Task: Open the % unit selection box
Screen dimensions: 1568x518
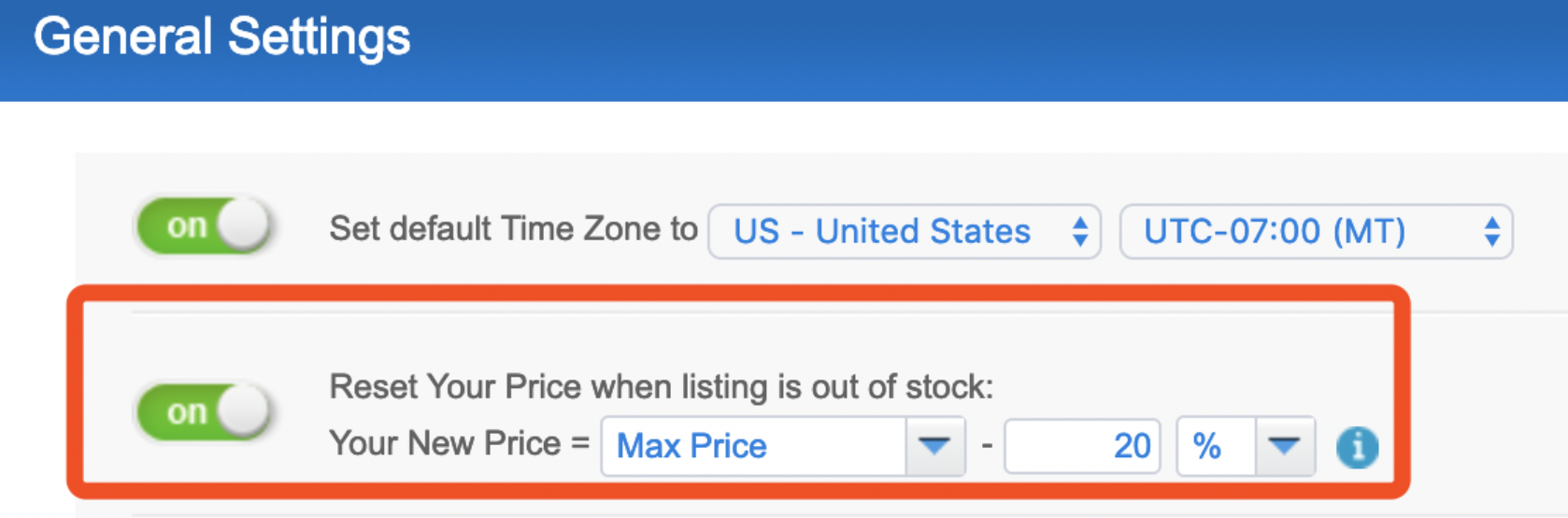Action: (1246, 446)
